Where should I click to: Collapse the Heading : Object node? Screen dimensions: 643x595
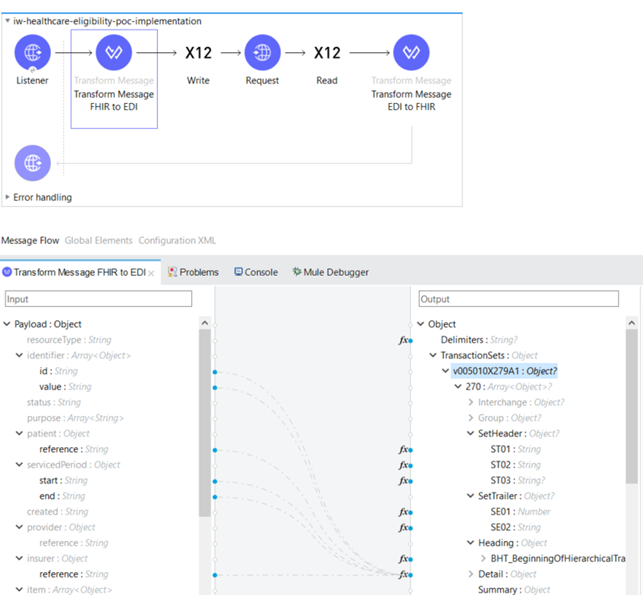(470, 543)
